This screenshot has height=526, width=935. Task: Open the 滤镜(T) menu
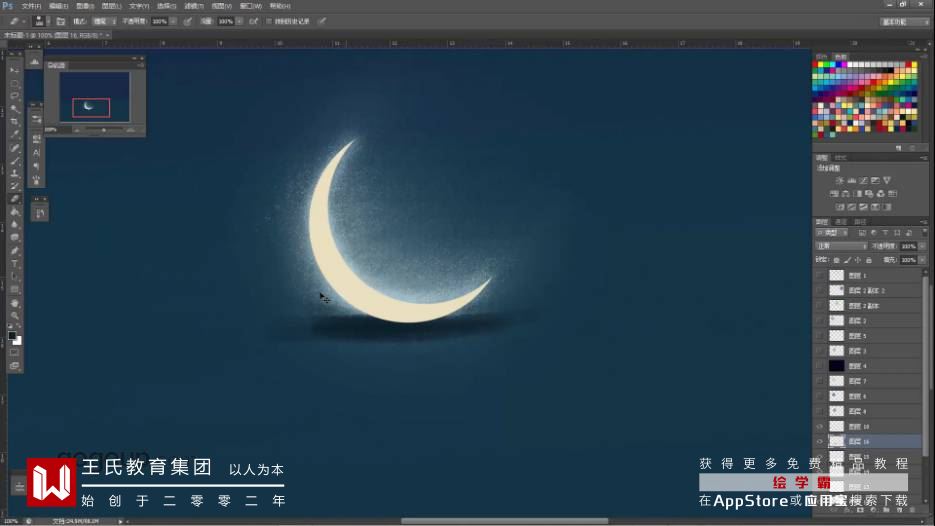click(194, 6)
